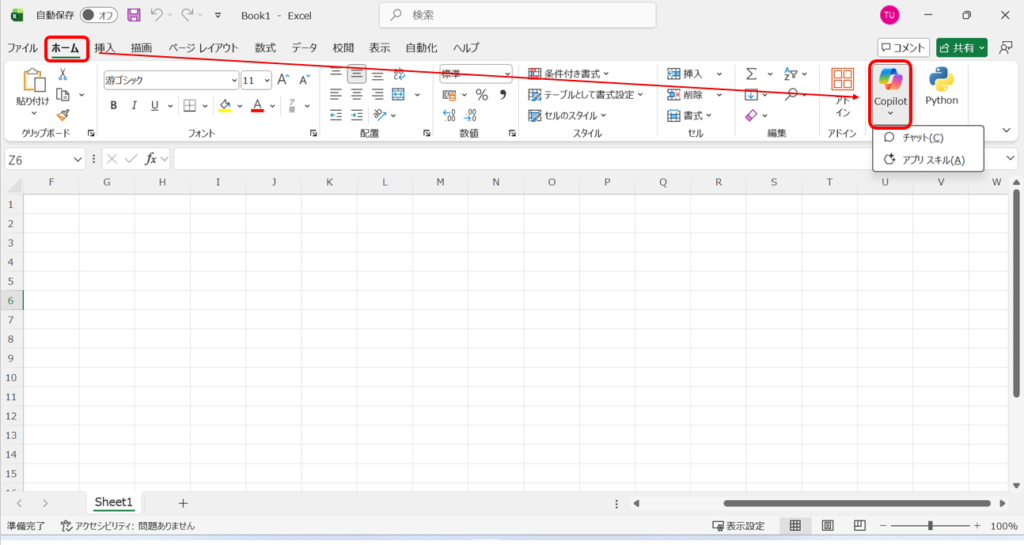1024x545 pixels.
Task: Click the insert function fx icon
Action: point(151,159)
